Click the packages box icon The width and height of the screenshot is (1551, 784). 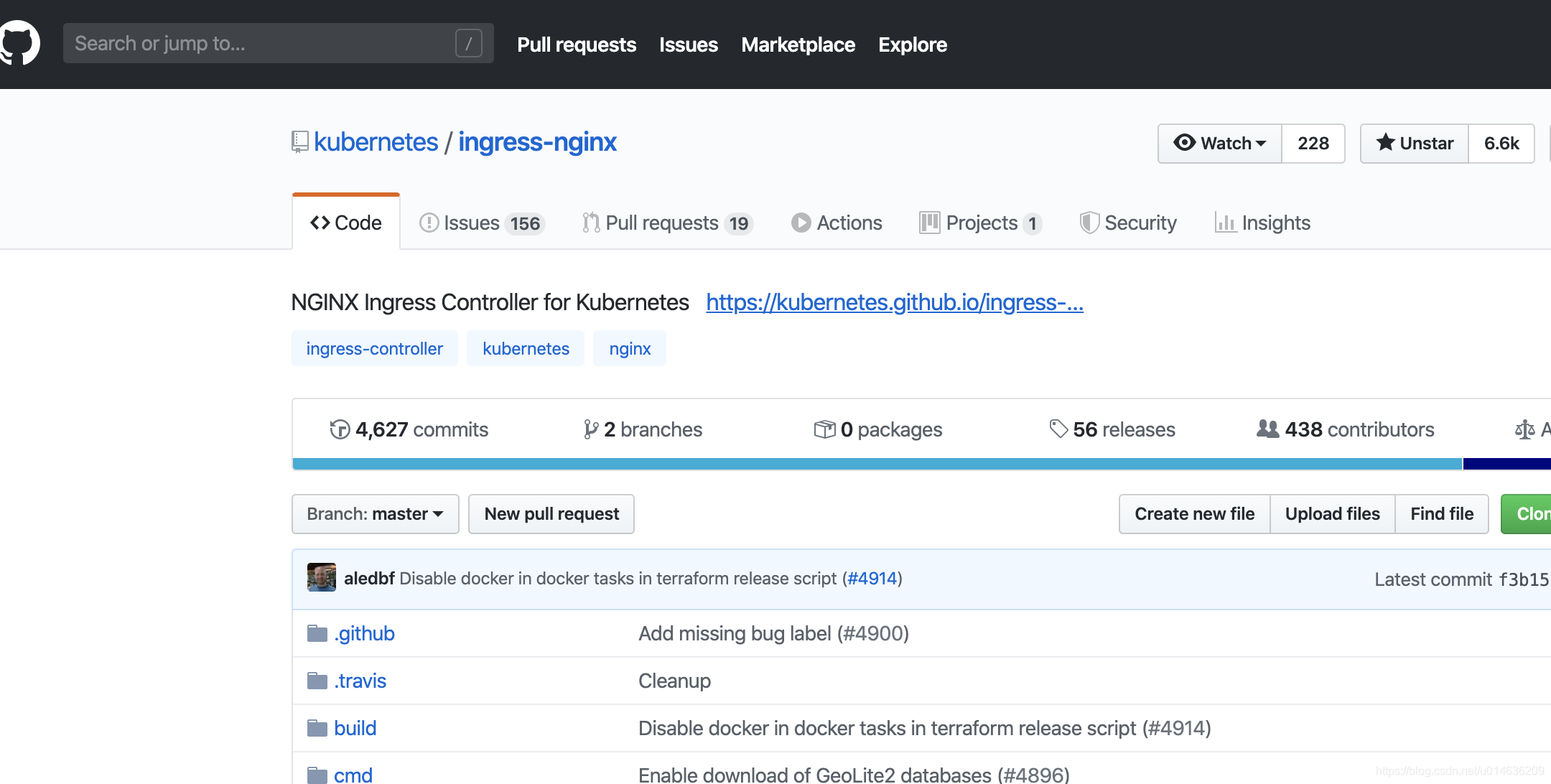(x=824, y=429)
